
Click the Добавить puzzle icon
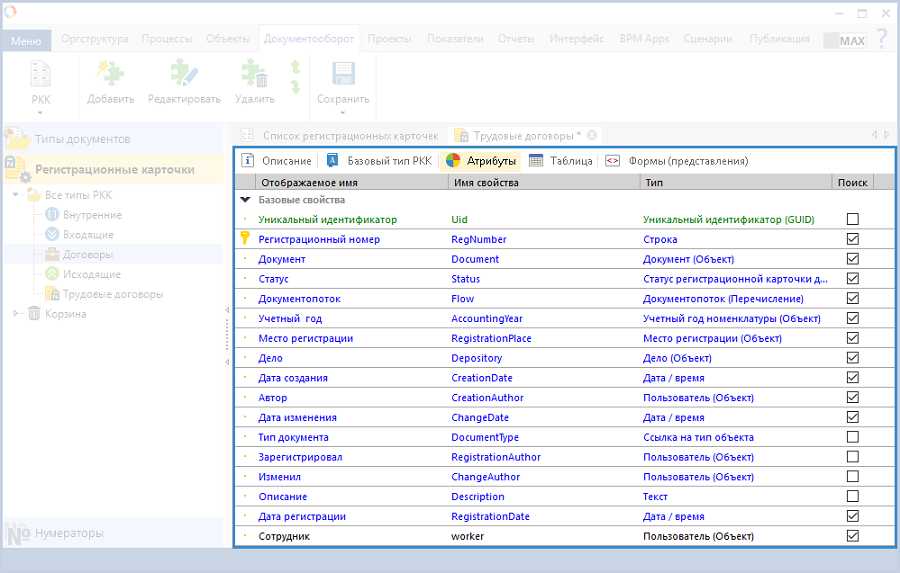tap(110, 74)
